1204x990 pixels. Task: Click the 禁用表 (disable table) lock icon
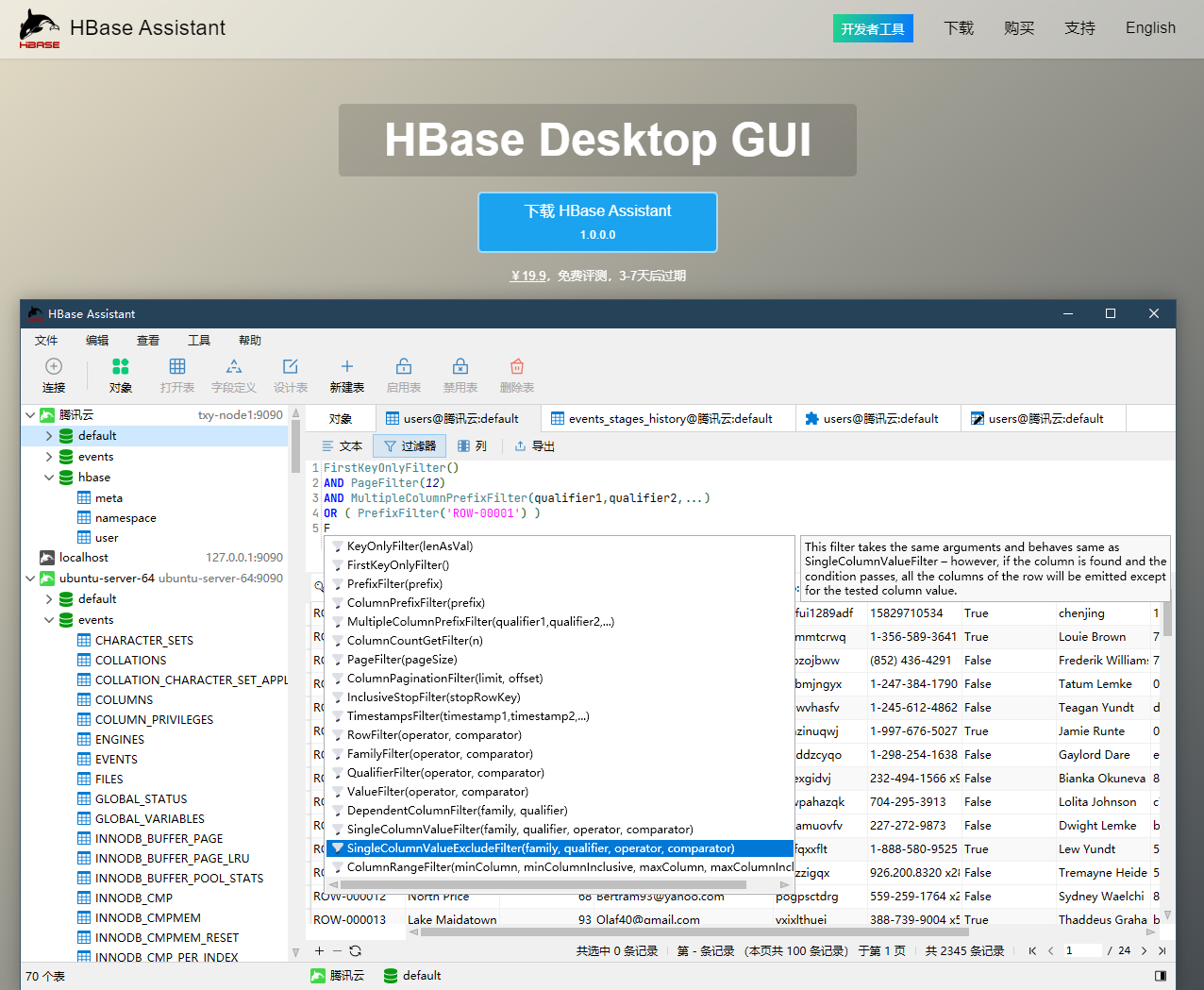[460, 366]
